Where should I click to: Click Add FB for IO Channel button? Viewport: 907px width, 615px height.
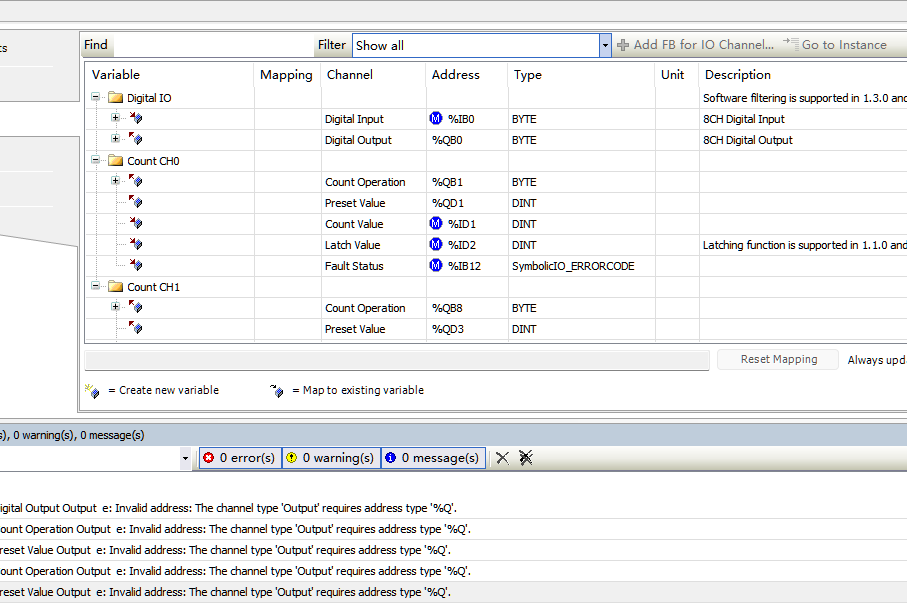[x=695, y=45]
